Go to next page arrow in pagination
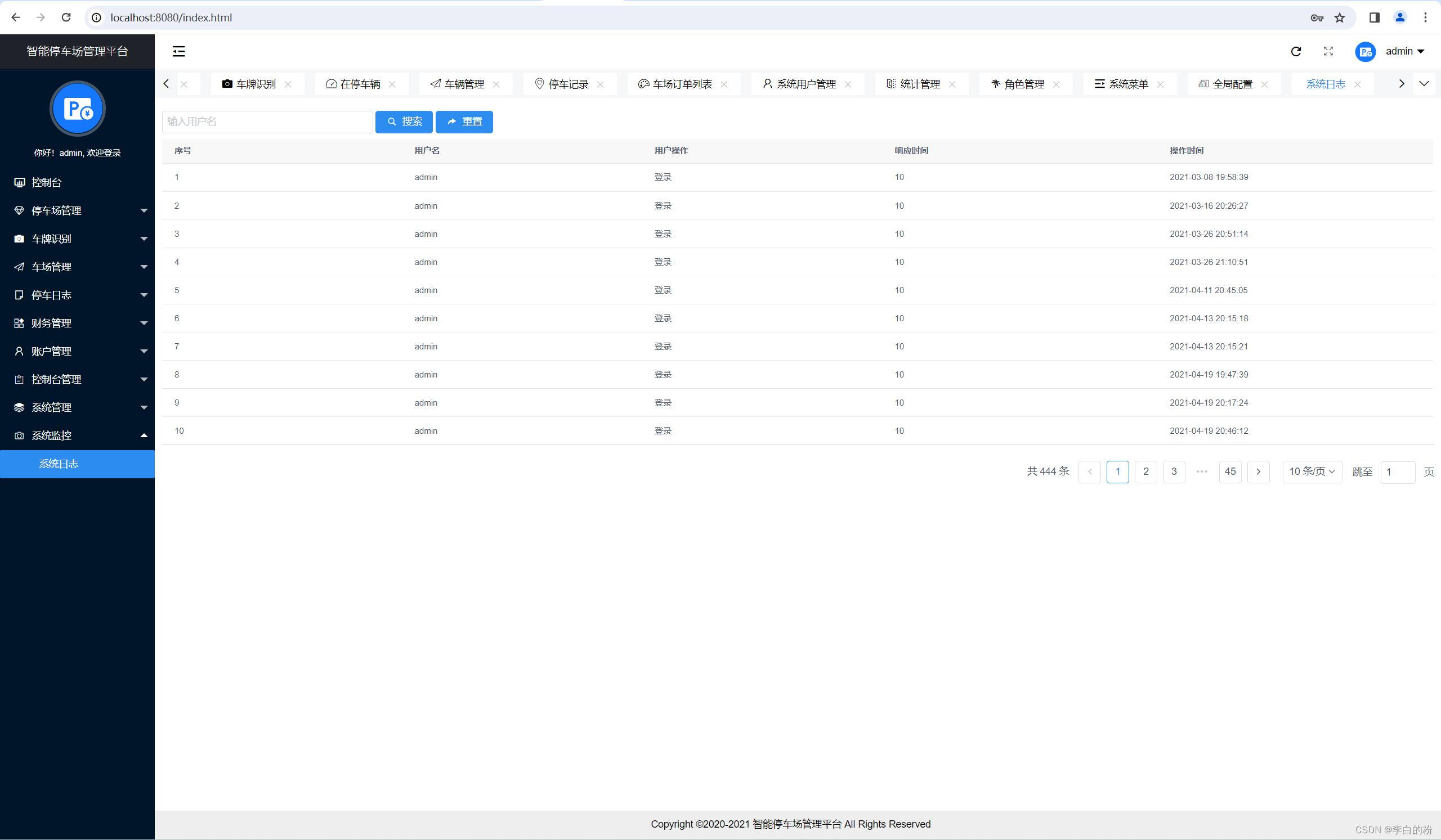1441x840 pixels. click(1258, 472)
